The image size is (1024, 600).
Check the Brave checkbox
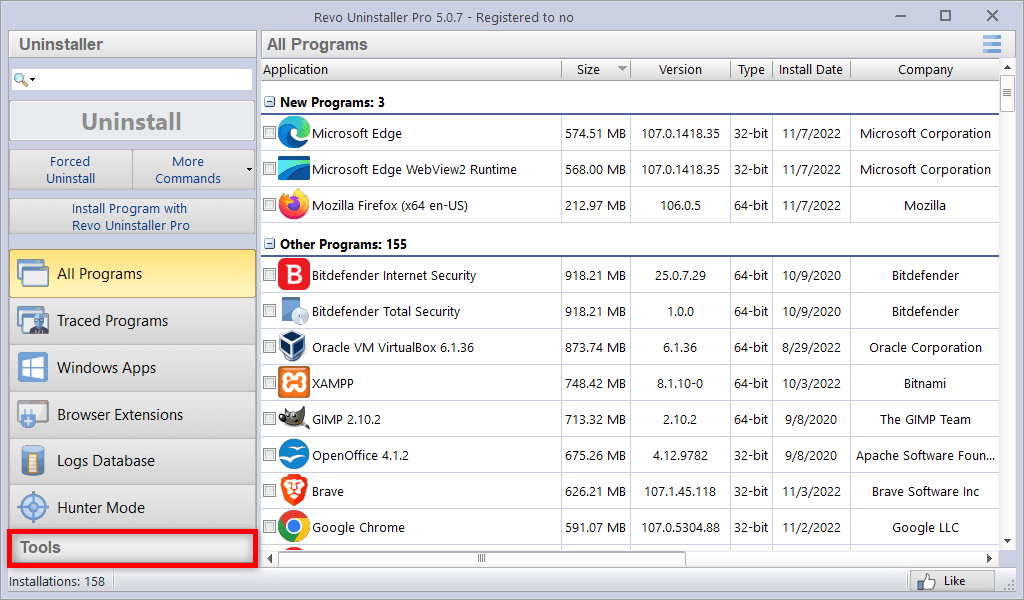point(269,490)
